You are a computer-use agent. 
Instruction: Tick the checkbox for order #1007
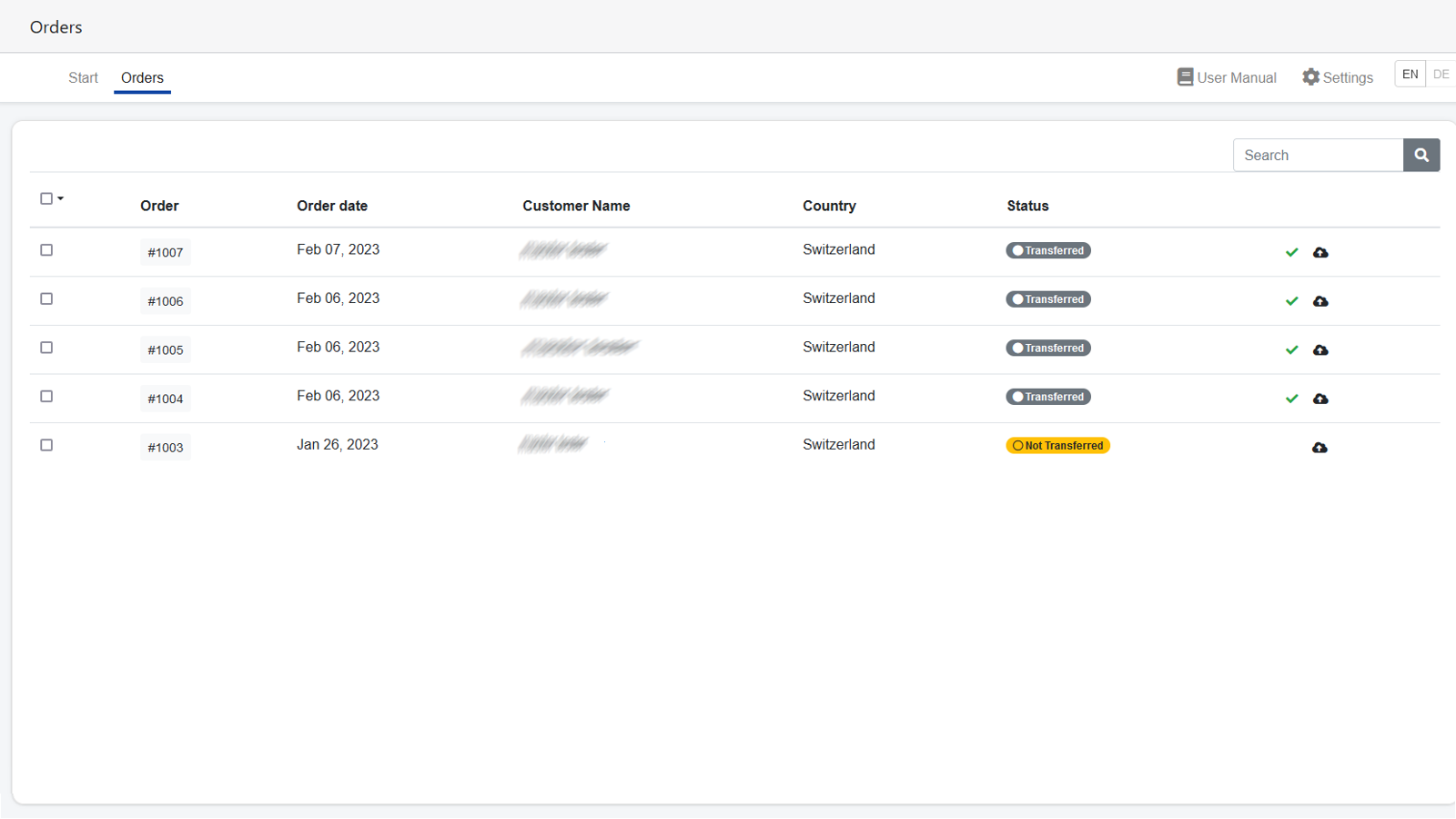point(46,250)
